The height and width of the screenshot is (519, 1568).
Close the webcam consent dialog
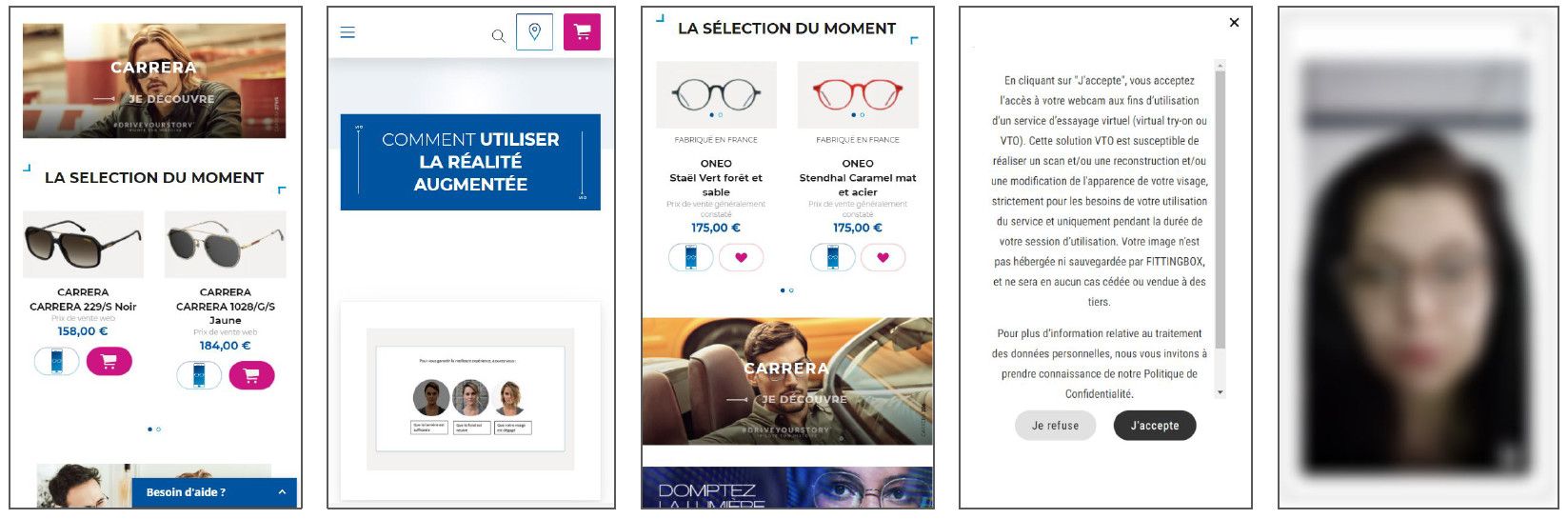[1234, 22]
